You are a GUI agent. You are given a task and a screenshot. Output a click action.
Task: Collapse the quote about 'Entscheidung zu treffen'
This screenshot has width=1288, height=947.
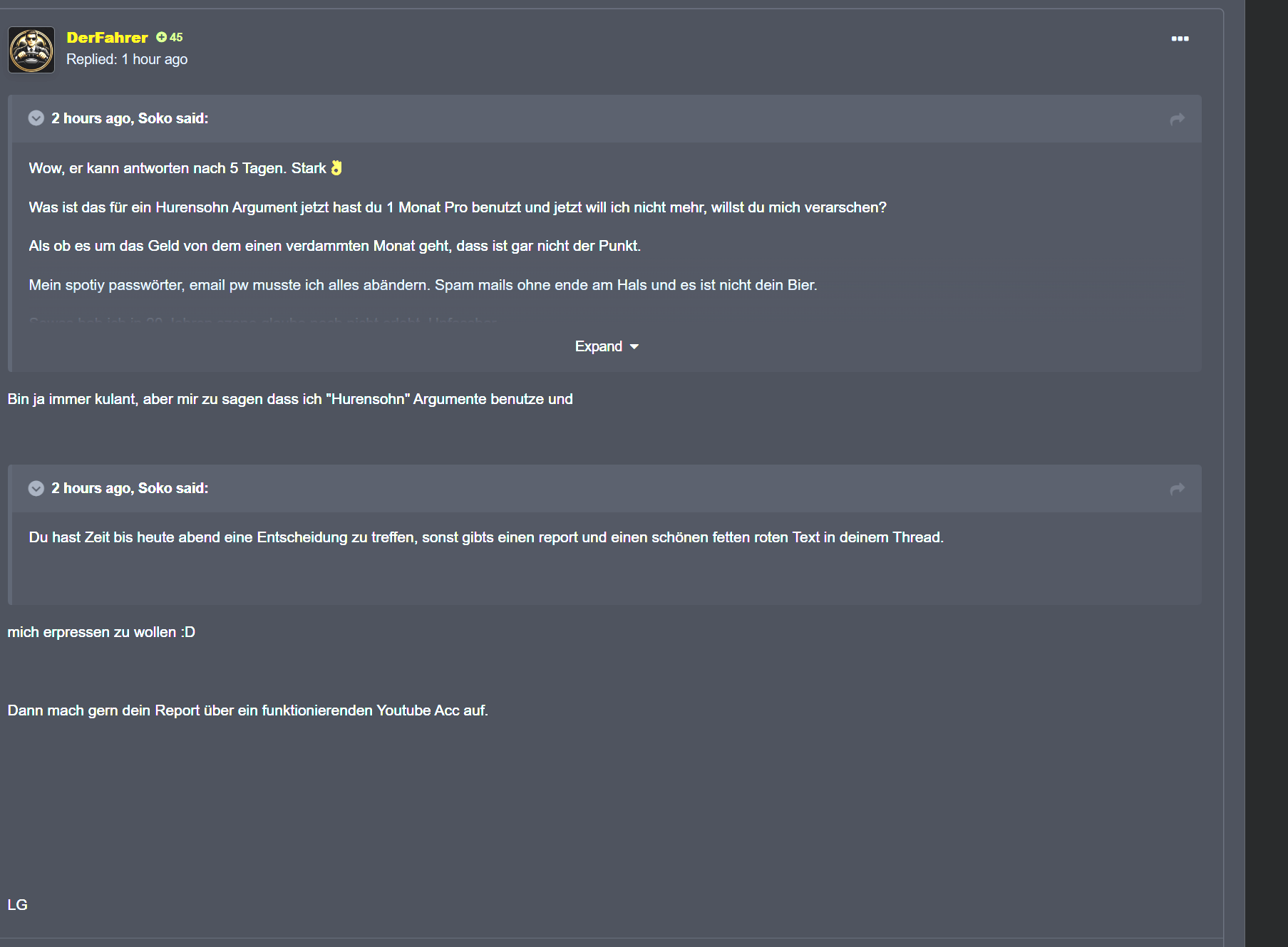[36, 488]
